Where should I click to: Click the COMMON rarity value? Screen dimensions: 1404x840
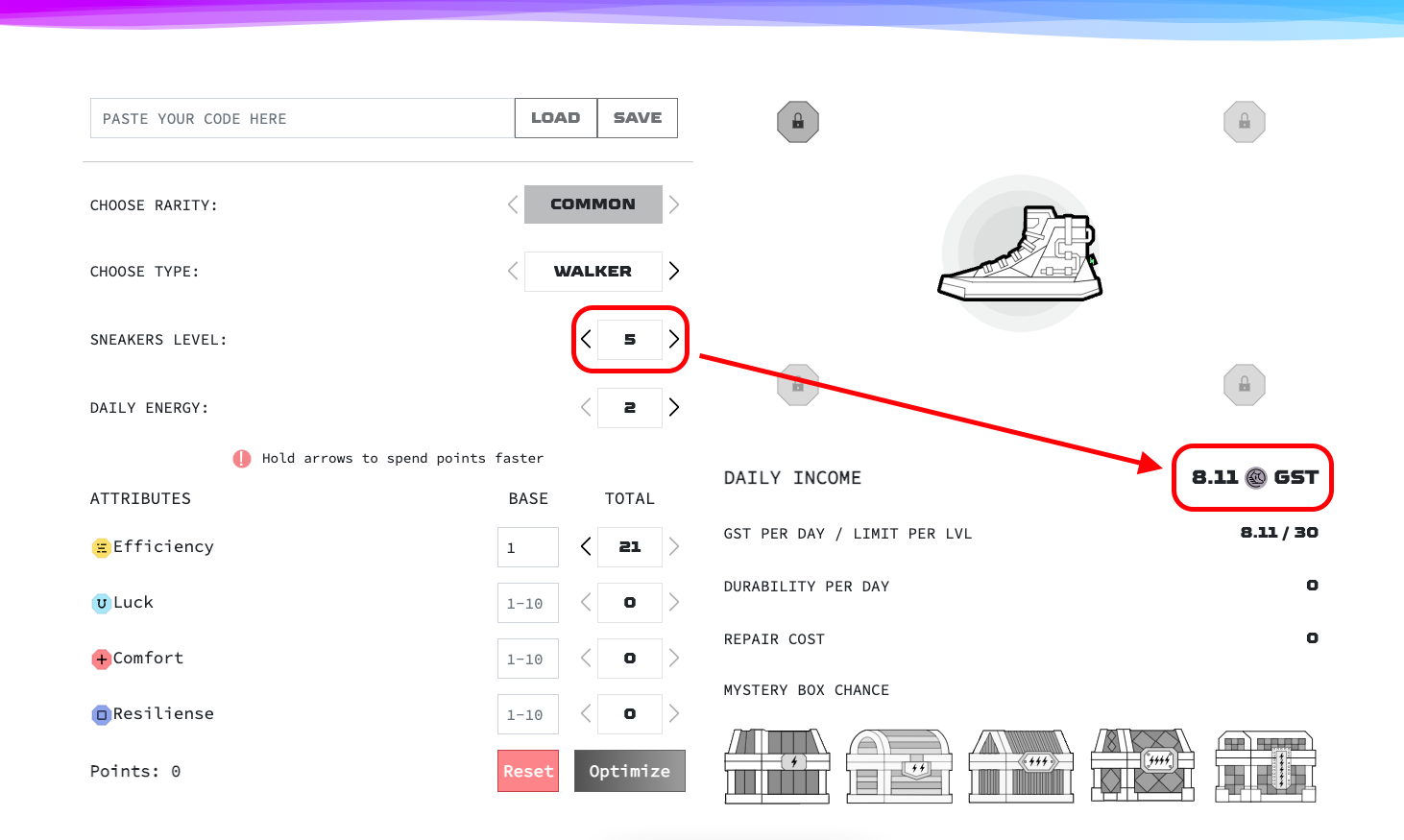pyautogui.click(x=593, y=204)
